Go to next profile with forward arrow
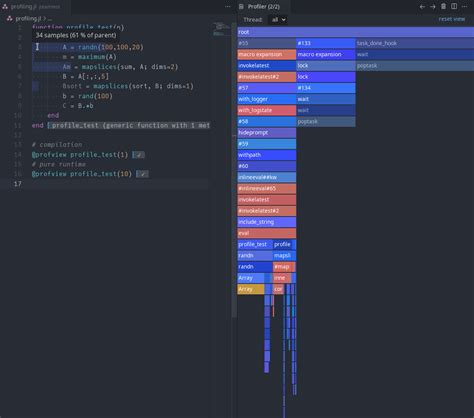 [x=433, y=7]
